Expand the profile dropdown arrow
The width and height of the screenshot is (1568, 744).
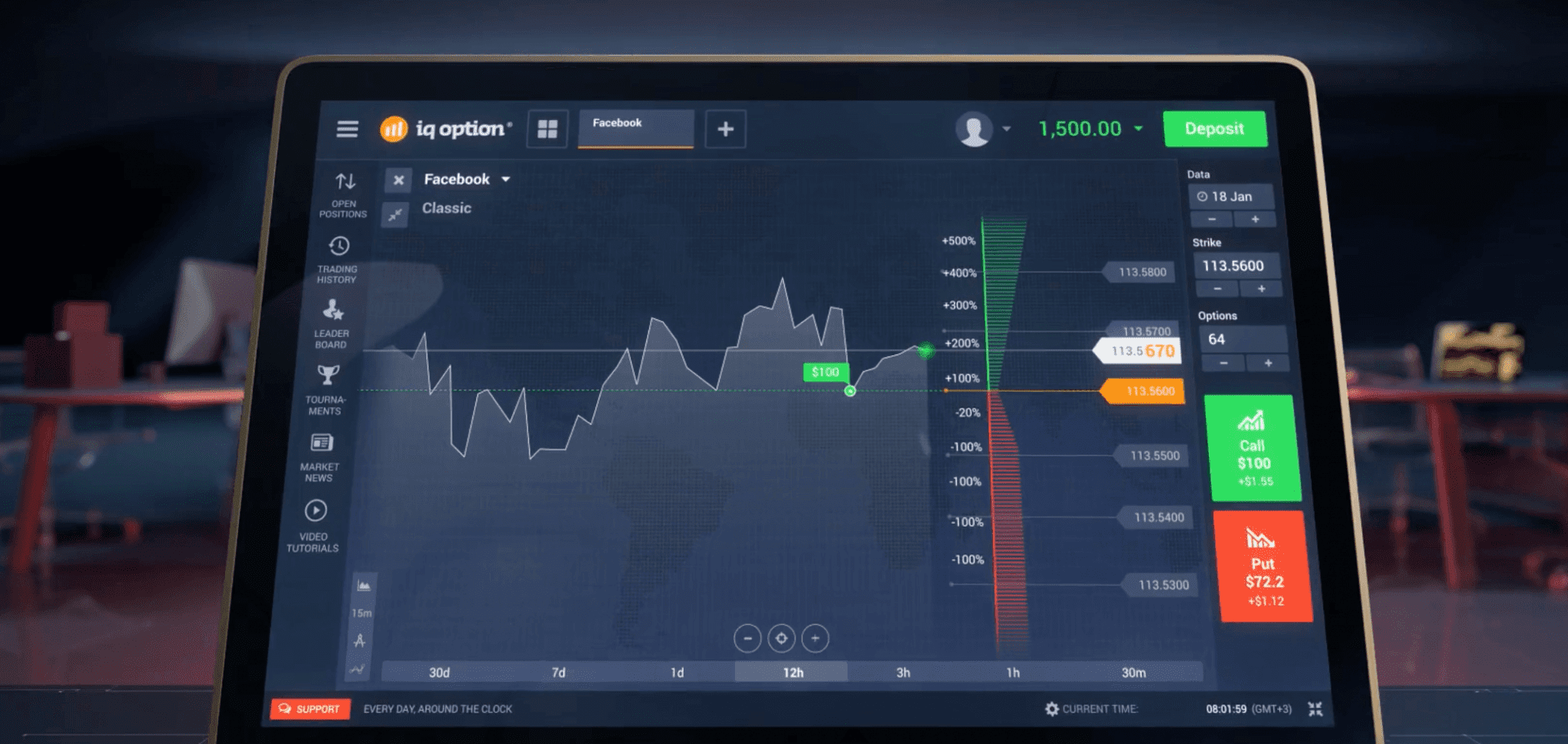pyautogui.click(x=1006, y=129)
